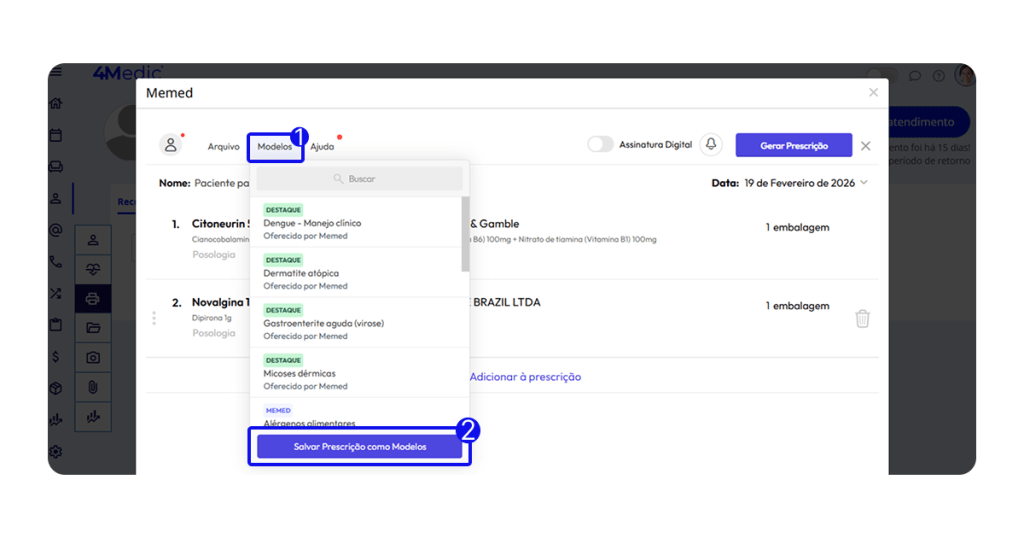The height and width of the screenshot is (538, 1024).
Task: Click the camera icon in records sidebar
Action: click(x=93, y=357)
